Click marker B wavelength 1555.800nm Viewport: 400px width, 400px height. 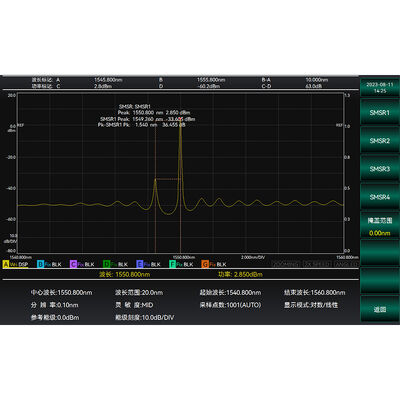tap(211, 80)
